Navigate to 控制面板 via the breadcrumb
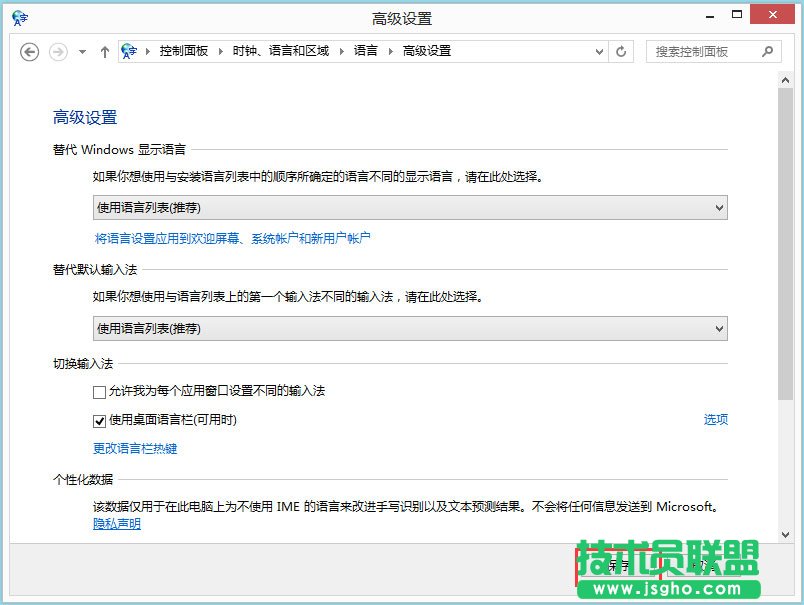The width and height of the screenshot is (804, 605). [185, 51]
